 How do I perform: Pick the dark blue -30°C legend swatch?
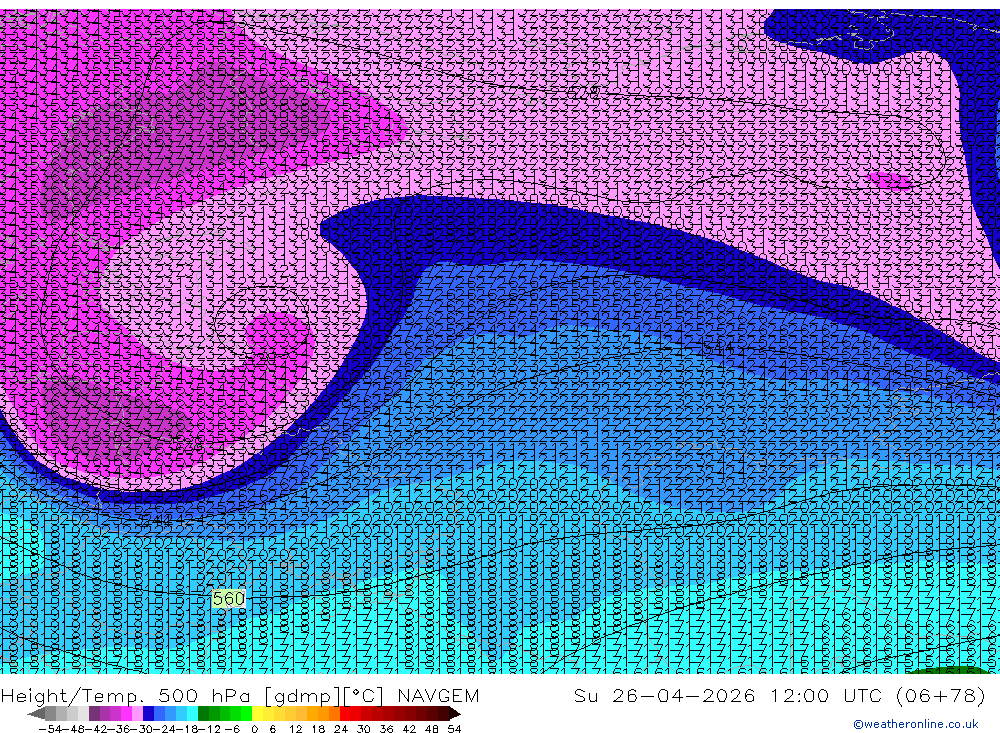[148, 714]
